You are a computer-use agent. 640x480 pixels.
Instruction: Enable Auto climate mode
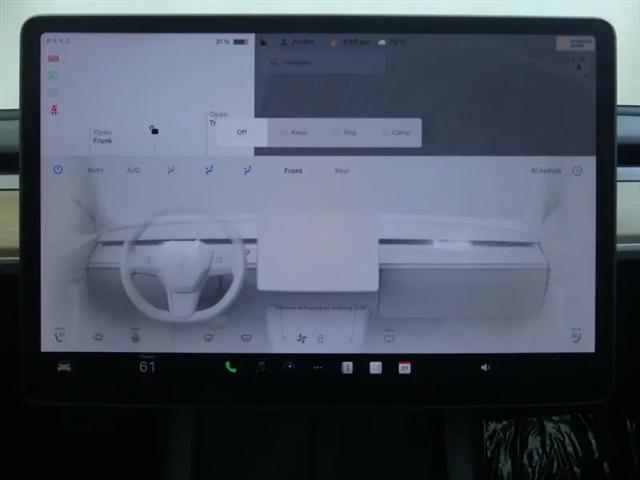(x=96, y=170)
